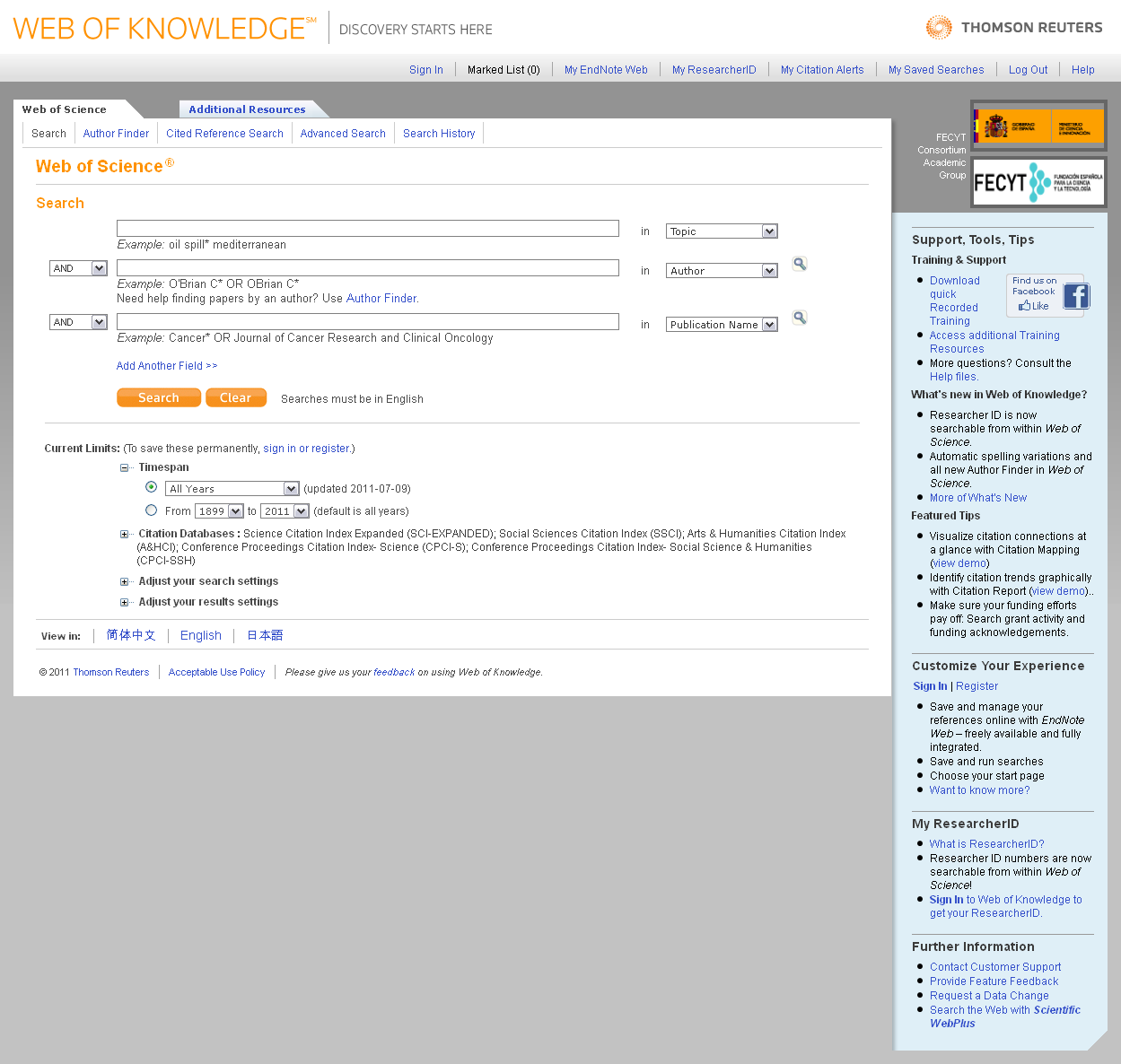Screen dimensions: 1121x1064
Task: Open the Topic field dropdown
Action: click(x=722, y=231)
